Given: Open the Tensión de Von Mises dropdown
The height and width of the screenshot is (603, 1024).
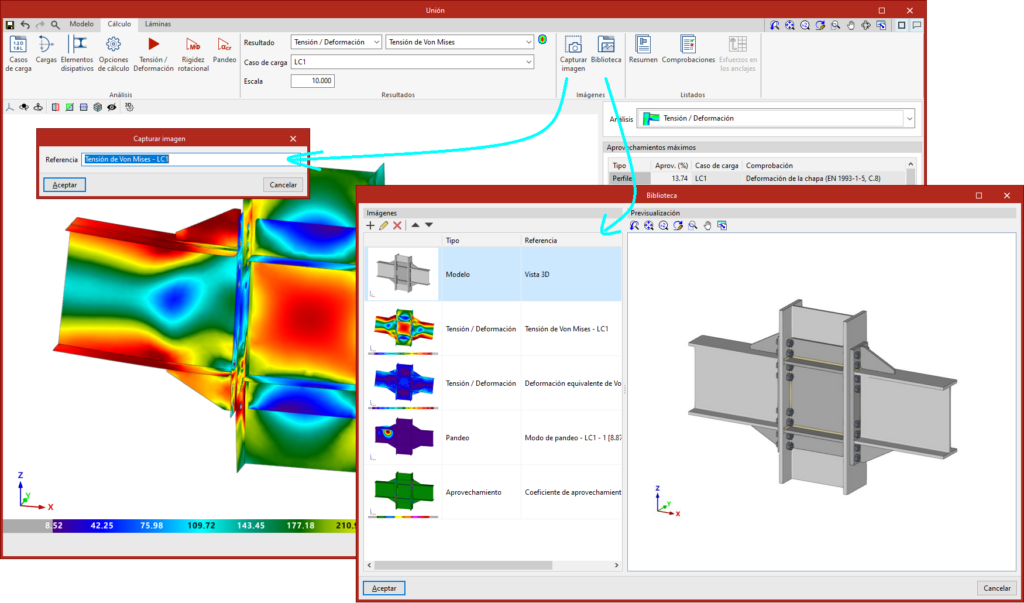Looking at the screenshot, I should coord(460,42).
